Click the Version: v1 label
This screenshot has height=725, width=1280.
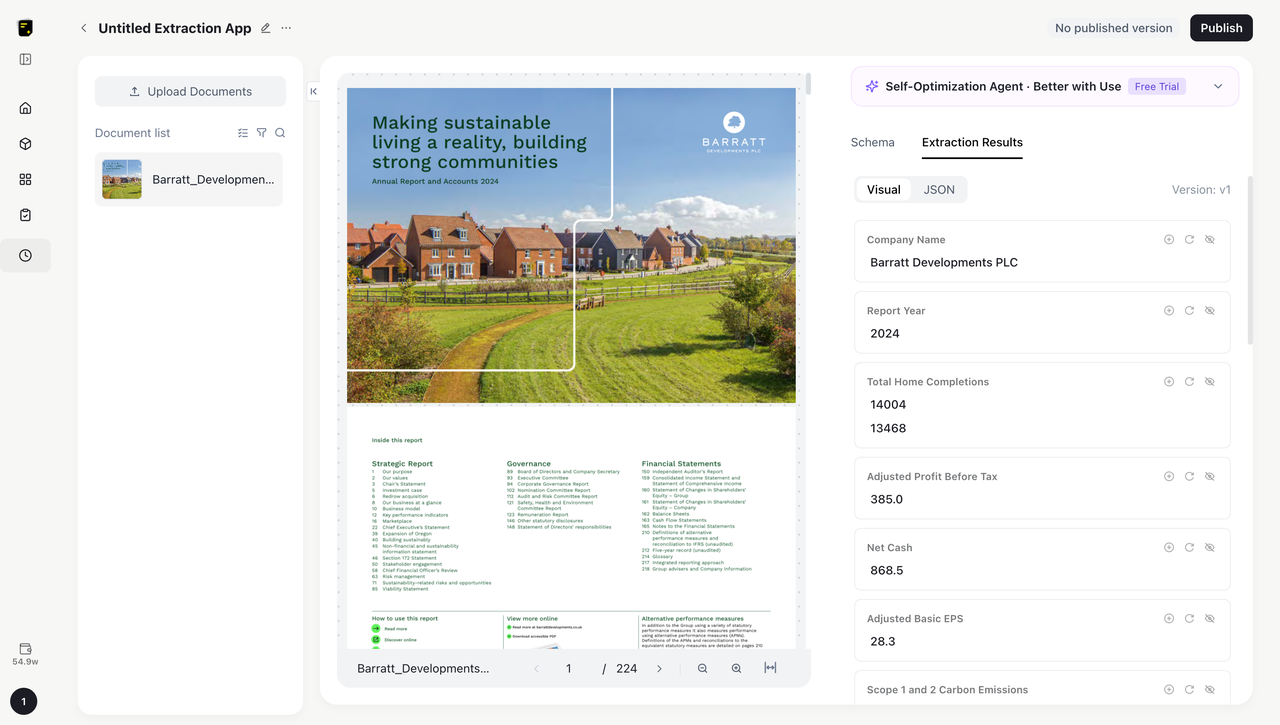[1201, 190]
